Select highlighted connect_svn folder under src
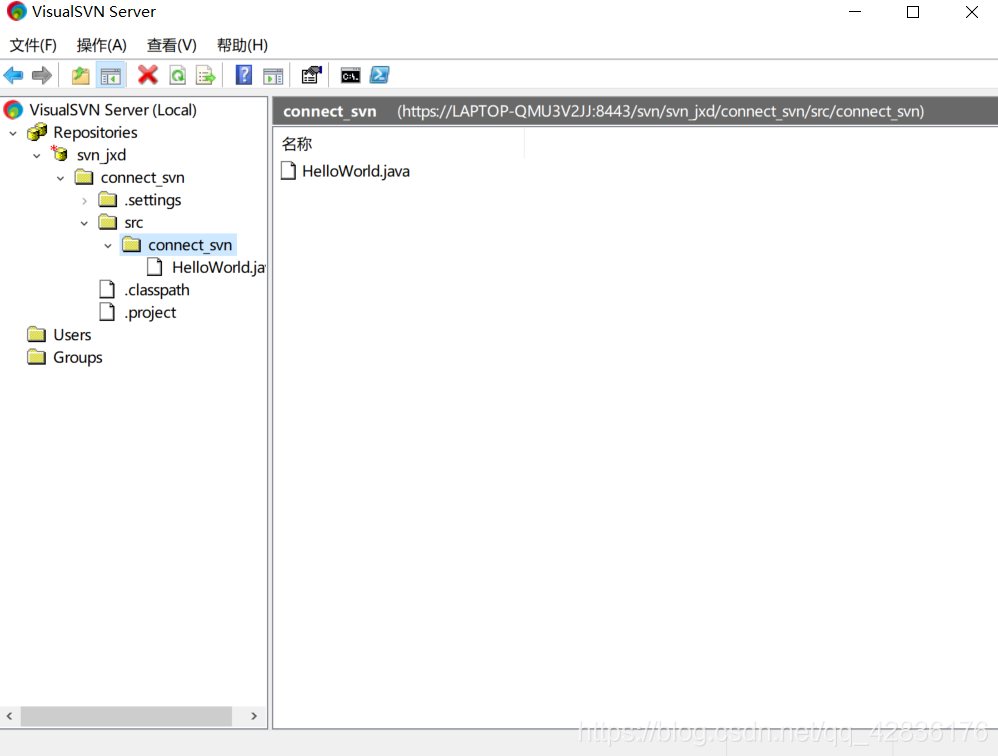This screenshot has height=756, width=998. pos(190,245)
